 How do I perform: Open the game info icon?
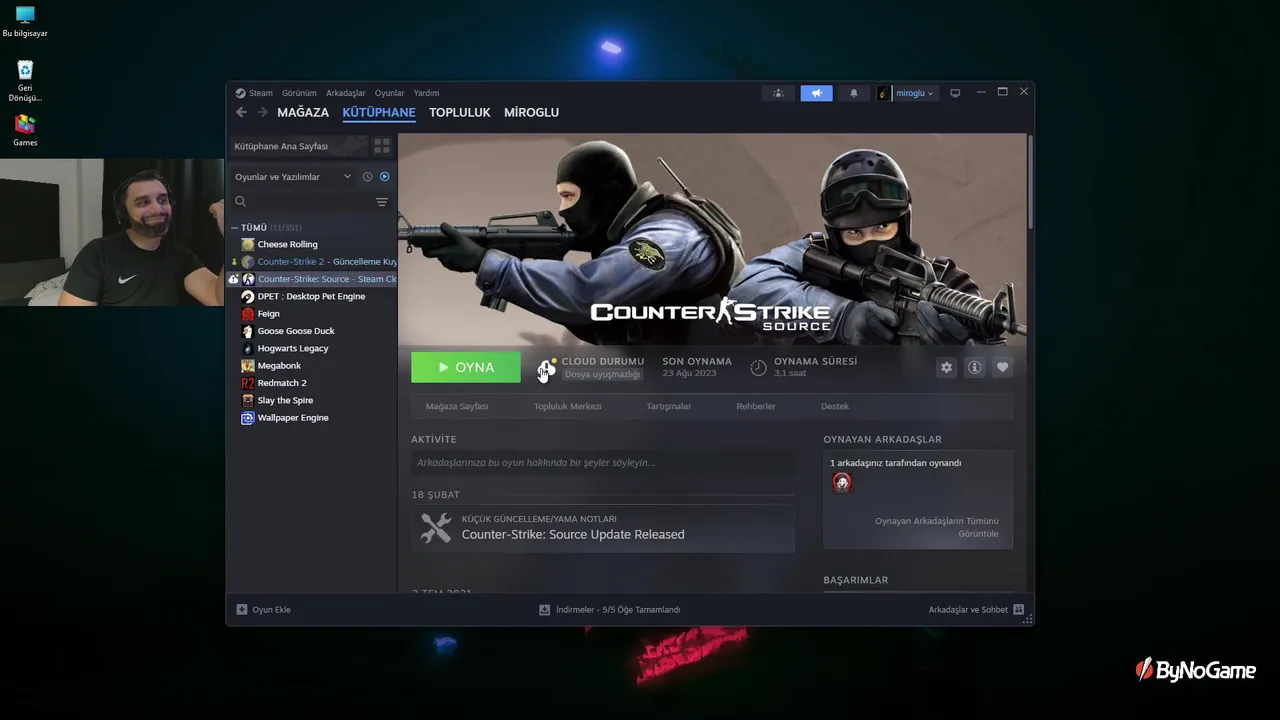974,368
